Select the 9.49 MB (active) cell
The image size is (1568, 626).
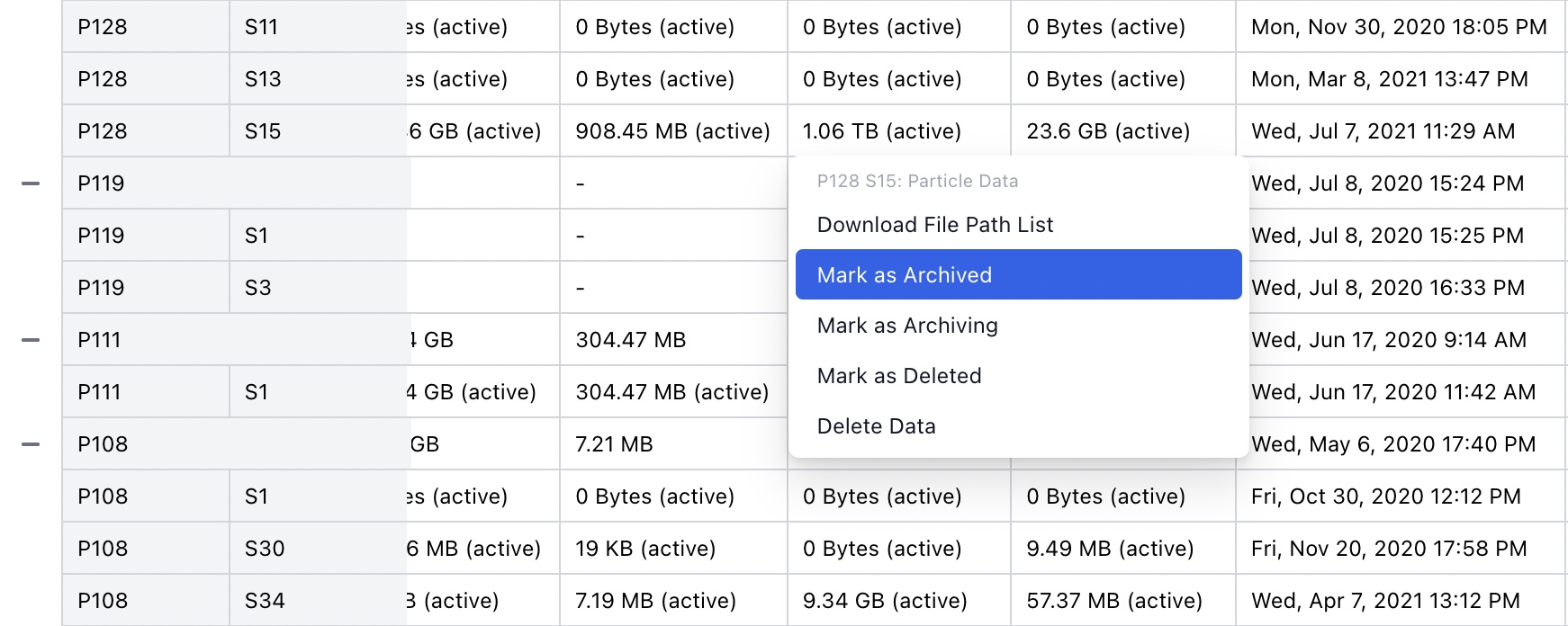(1109, 549)
